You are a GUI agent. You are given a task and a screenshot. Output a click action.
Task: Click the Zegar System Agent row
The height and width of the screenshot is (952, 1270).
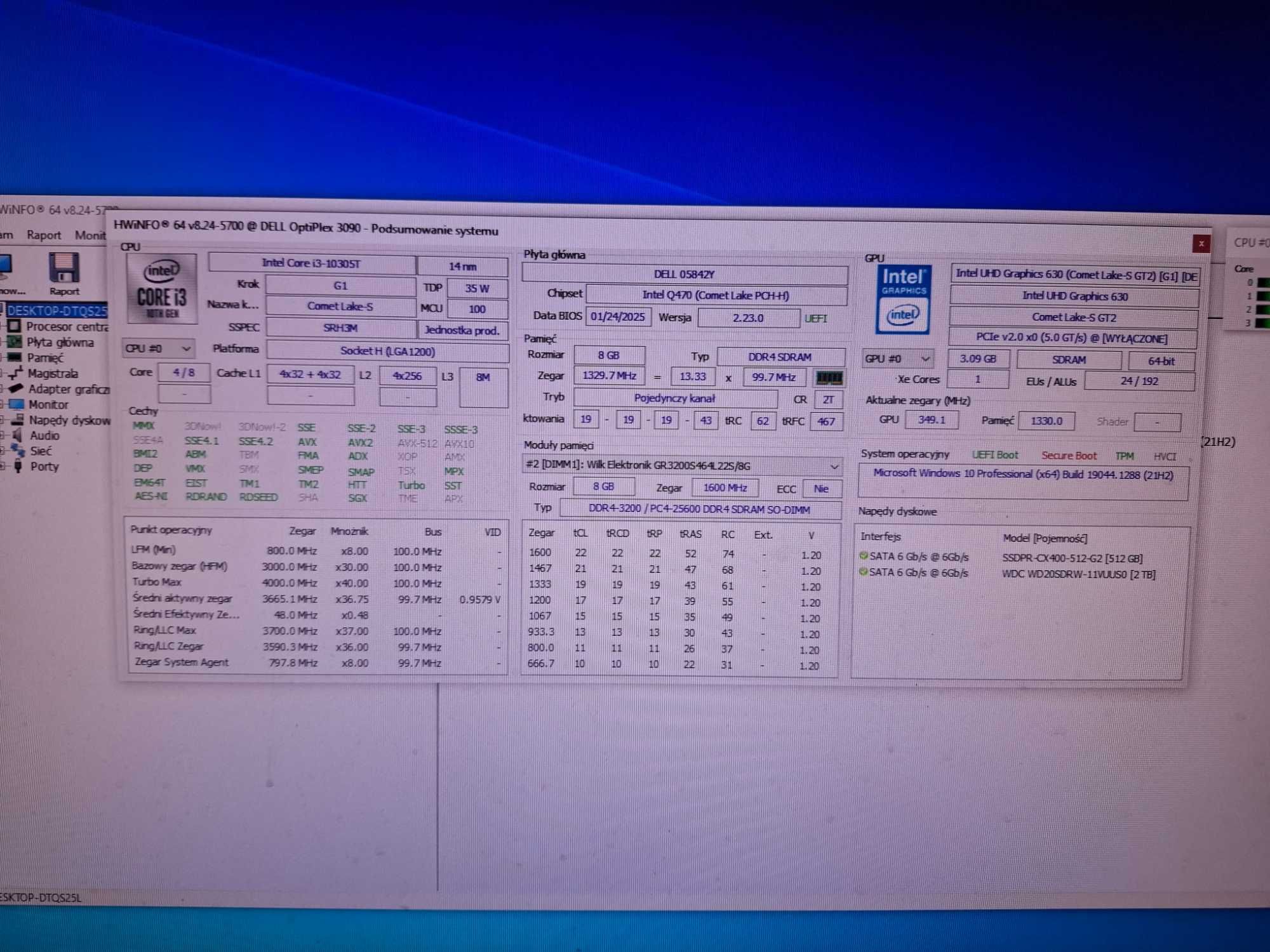[x=317, y=663]
